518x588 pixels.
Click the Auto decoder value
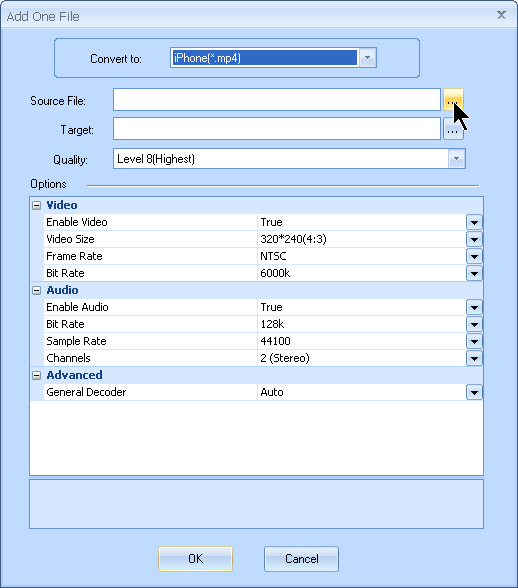(272, 392)
